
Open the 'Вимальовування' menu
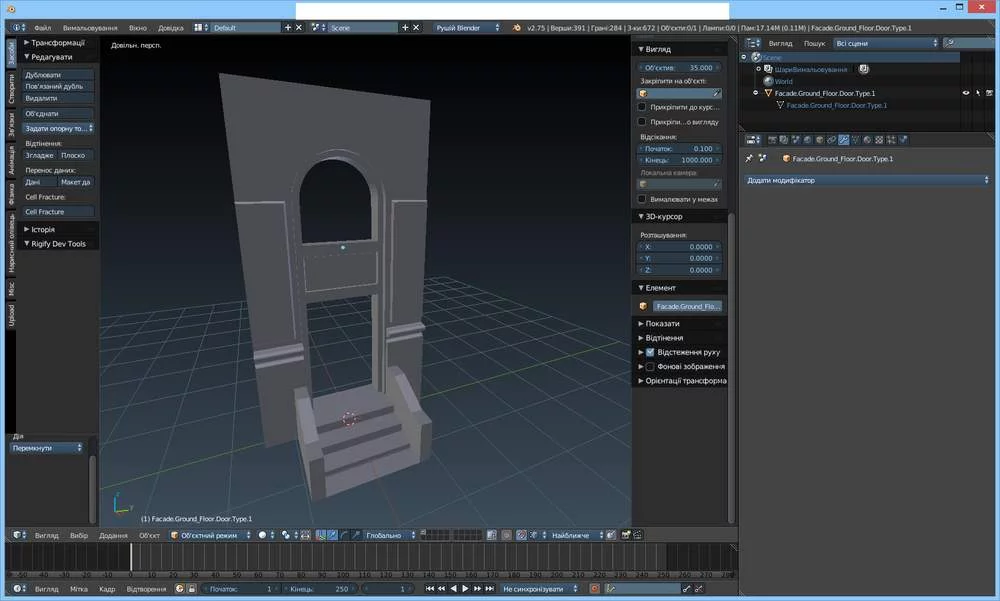pos(89,28)
